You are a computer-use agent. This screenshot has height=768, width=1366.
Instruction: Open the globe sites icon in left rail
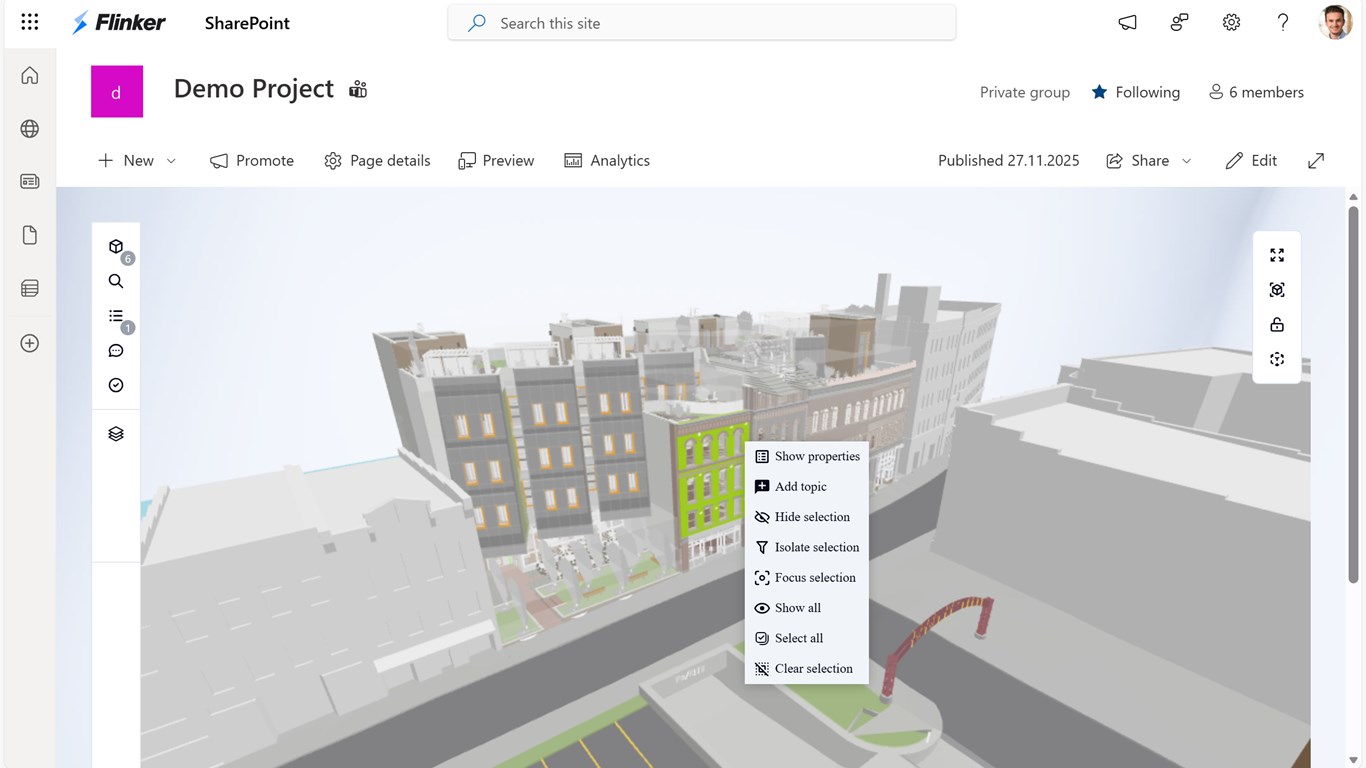[x=30, y=129]
